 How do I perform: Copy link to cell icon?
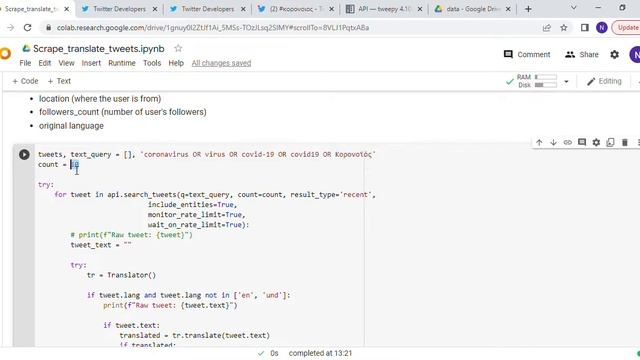568,142
